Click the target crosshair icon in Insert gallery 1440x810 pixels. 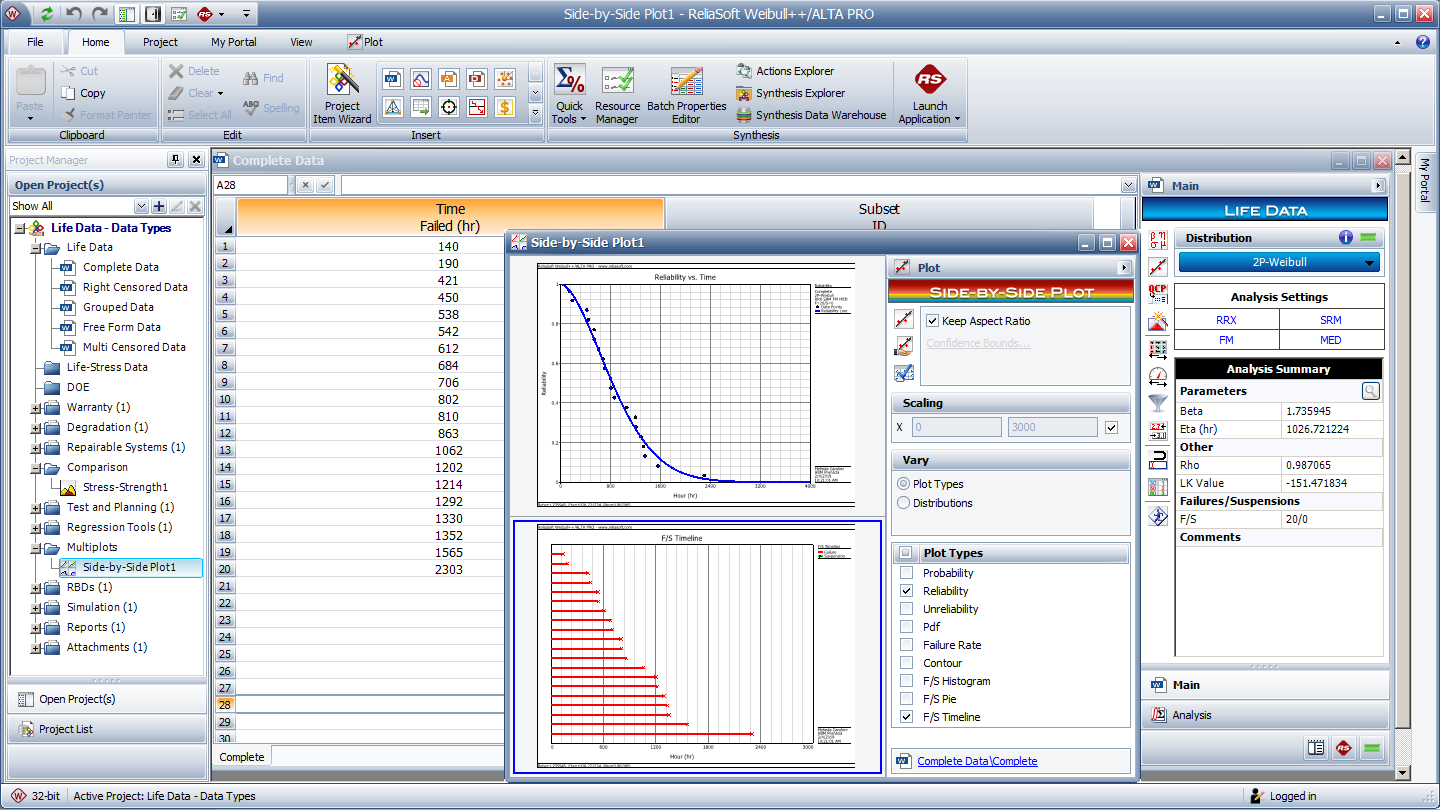pyautogui.click(x=449, y=107)
